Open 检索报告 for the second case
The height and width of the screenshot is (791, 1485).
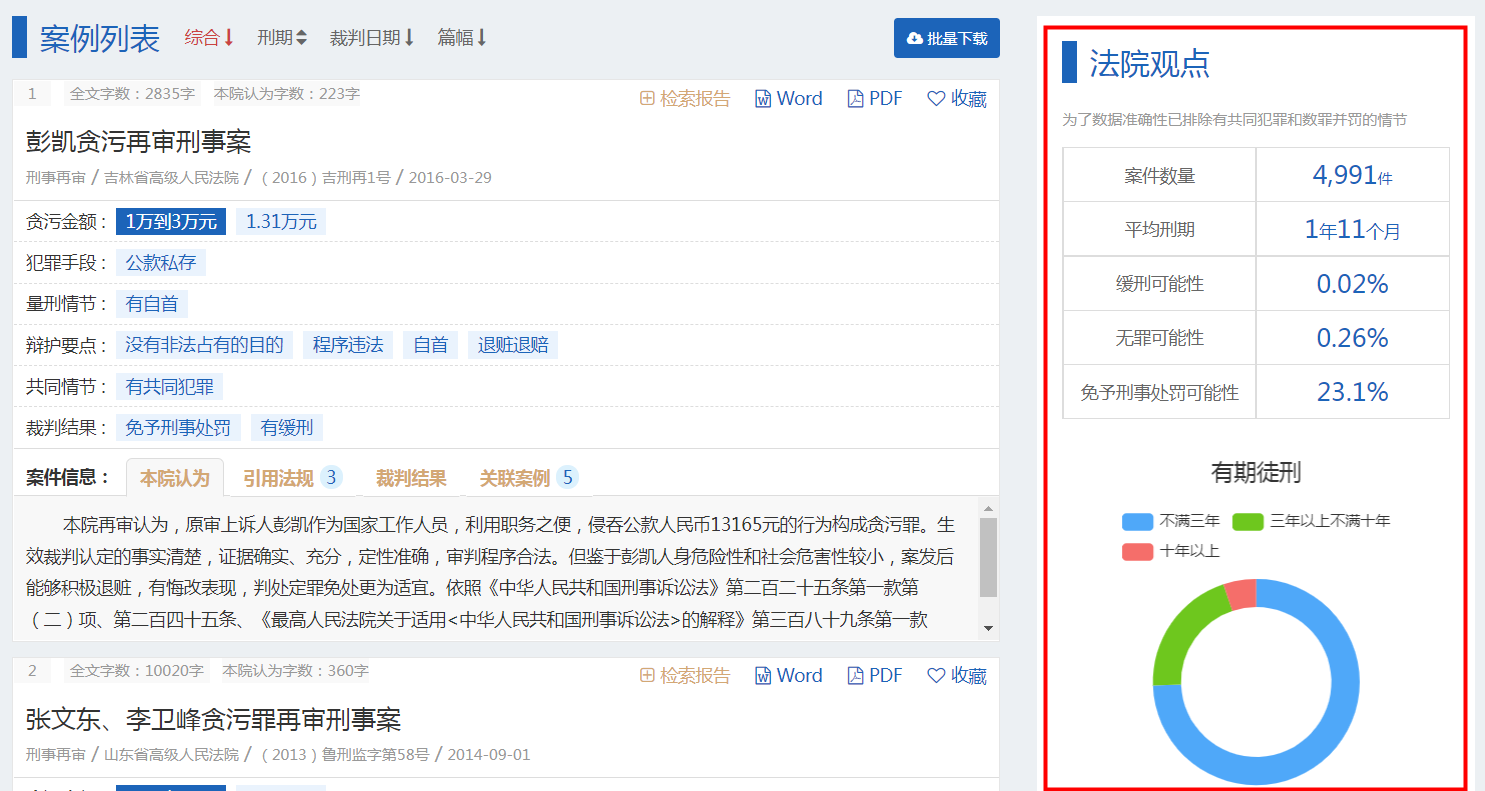point(685,675)
